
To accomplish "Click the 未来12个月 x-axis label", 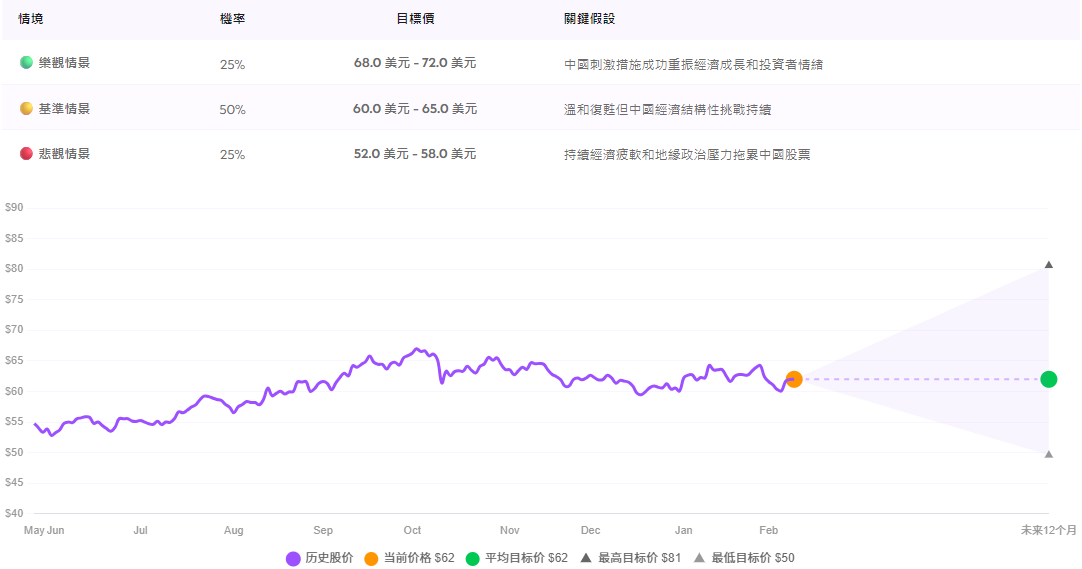I will pyautogui.click(x=1049, y=530).
